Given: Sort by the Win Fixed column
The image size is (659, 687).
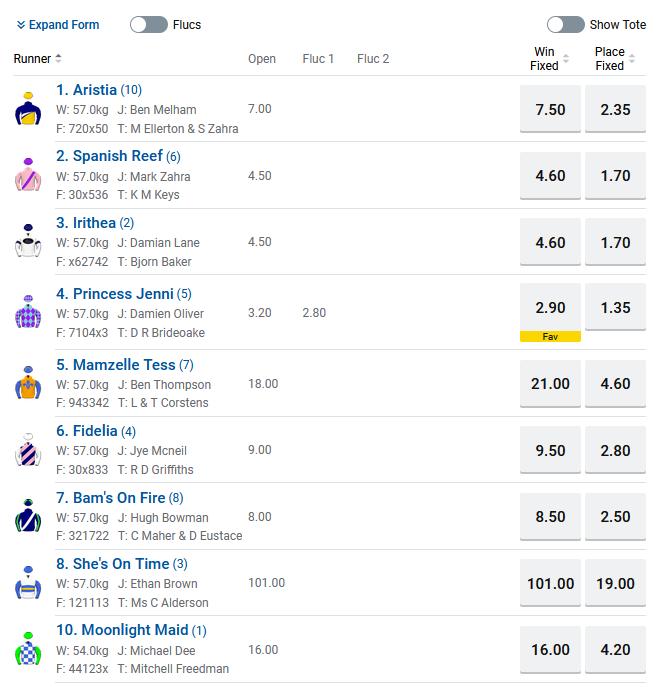Looking at the screenshot, I should click(566, 59).
